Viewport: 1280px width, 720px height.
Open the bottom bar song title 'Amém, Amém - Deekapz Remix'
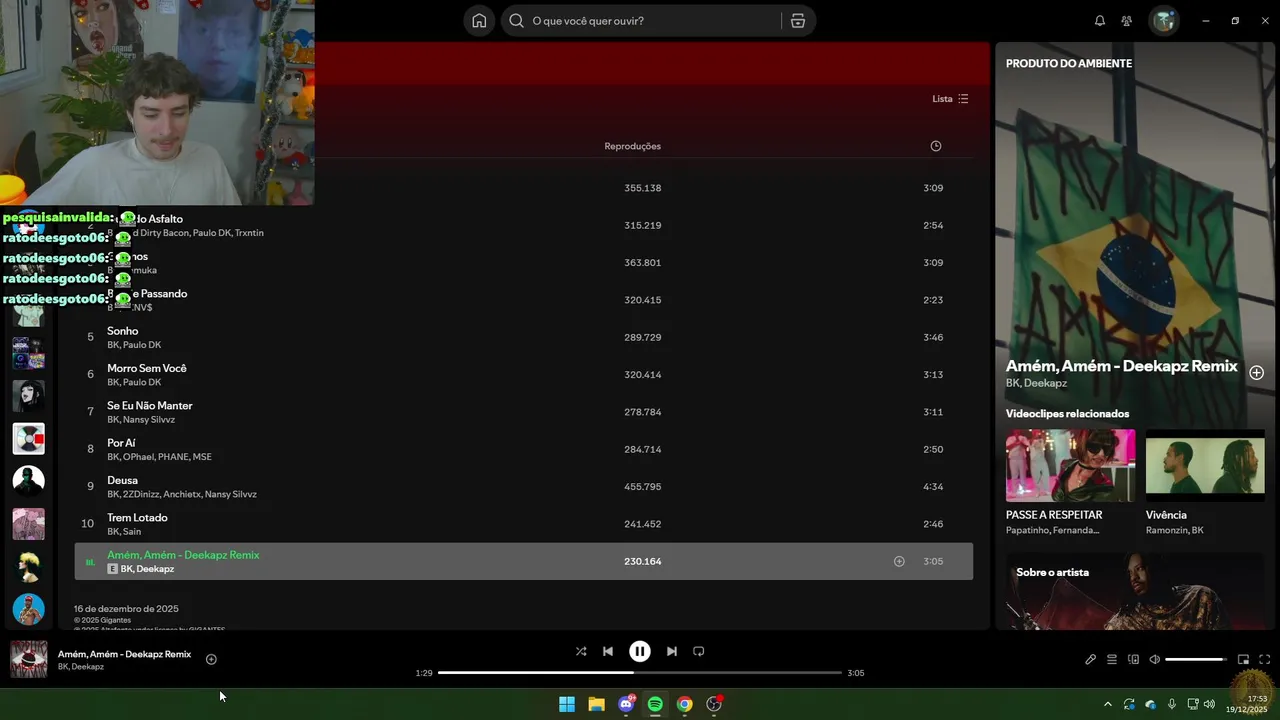pyautogui.click(x=124, y=654)
